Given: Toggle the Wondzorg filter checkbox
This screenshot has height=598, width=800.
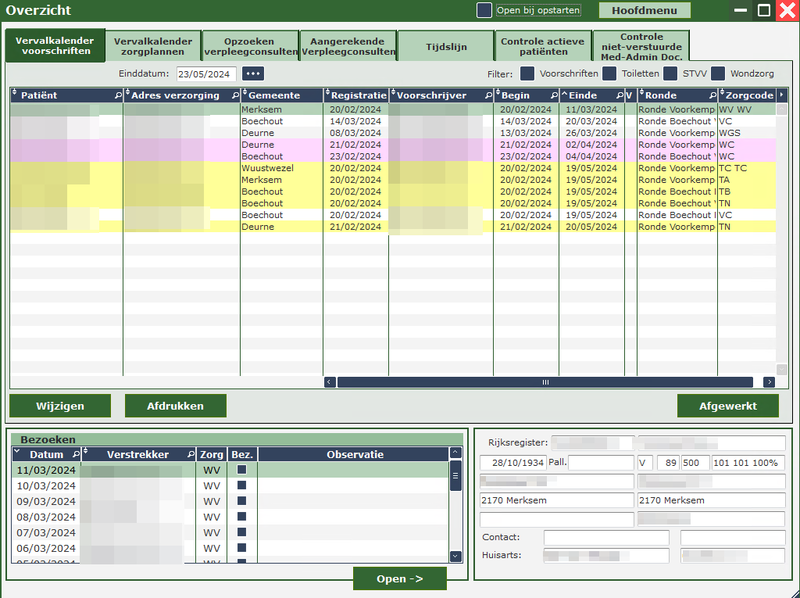Looking at the screenshot, I should [x=718, y=73].
